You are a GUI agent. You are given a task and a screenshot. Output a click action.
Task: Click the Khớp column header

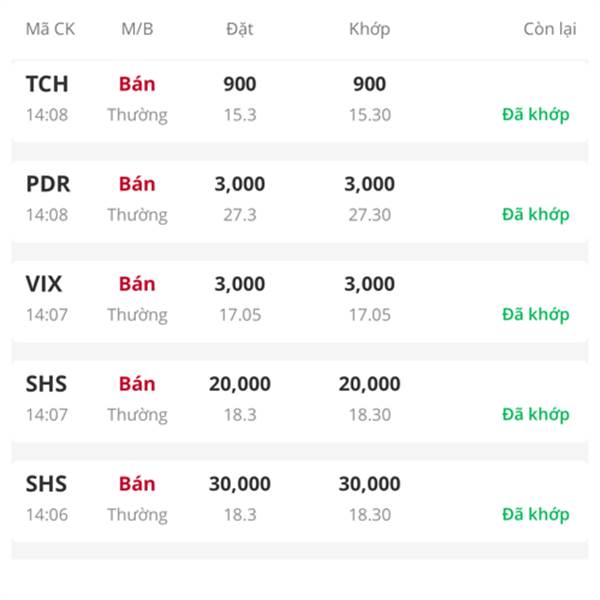point(369,28)
